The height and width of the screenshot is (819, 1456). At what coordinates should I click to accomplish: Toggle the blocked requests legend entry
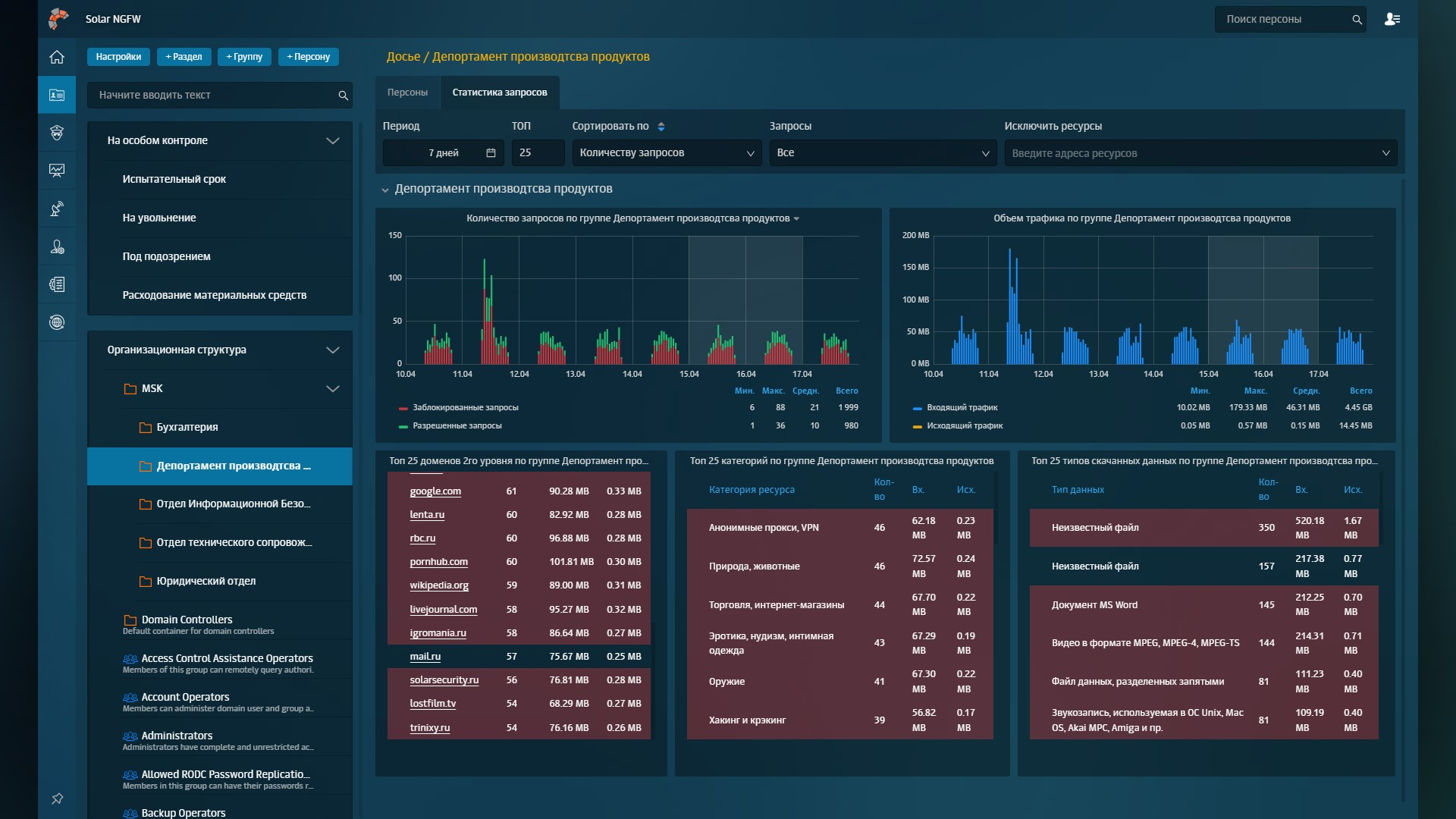pos(465,408)
